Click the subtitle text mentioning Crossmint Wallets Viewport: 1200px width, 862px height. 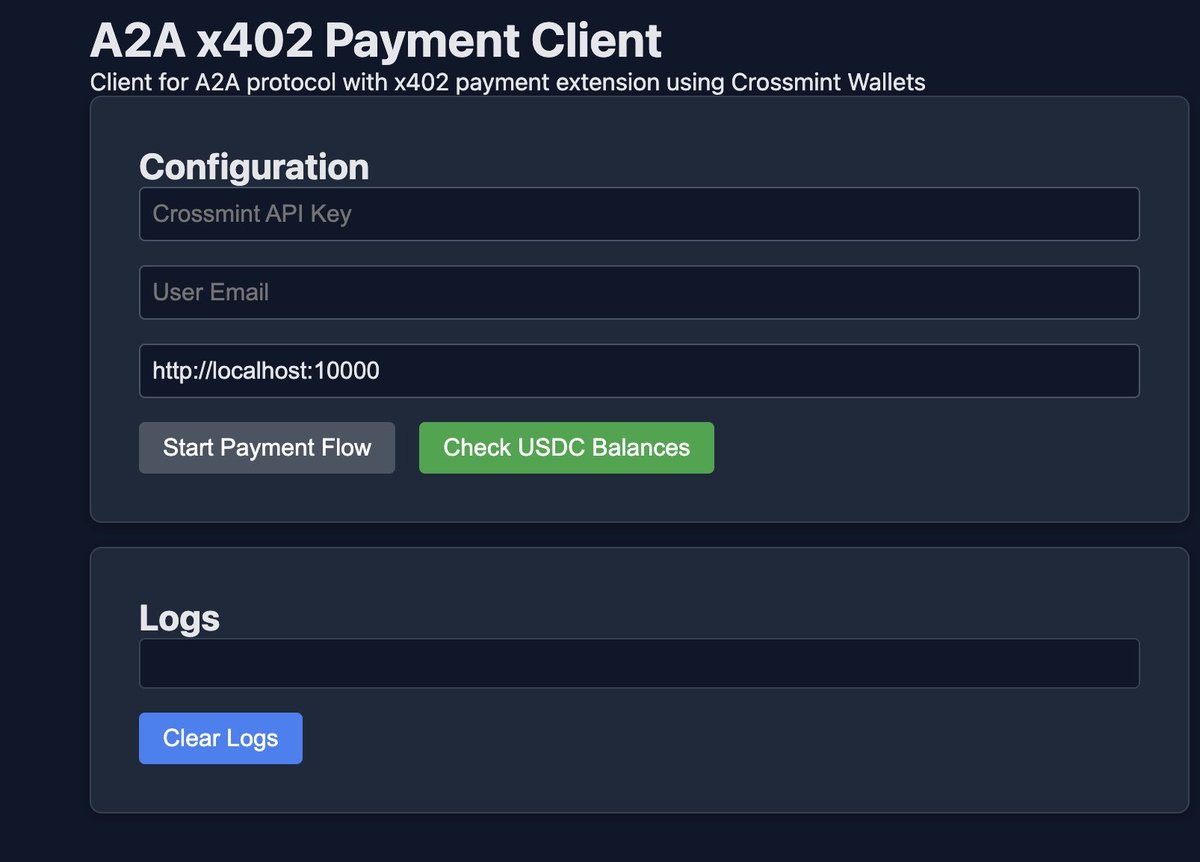tap(507, 82)
